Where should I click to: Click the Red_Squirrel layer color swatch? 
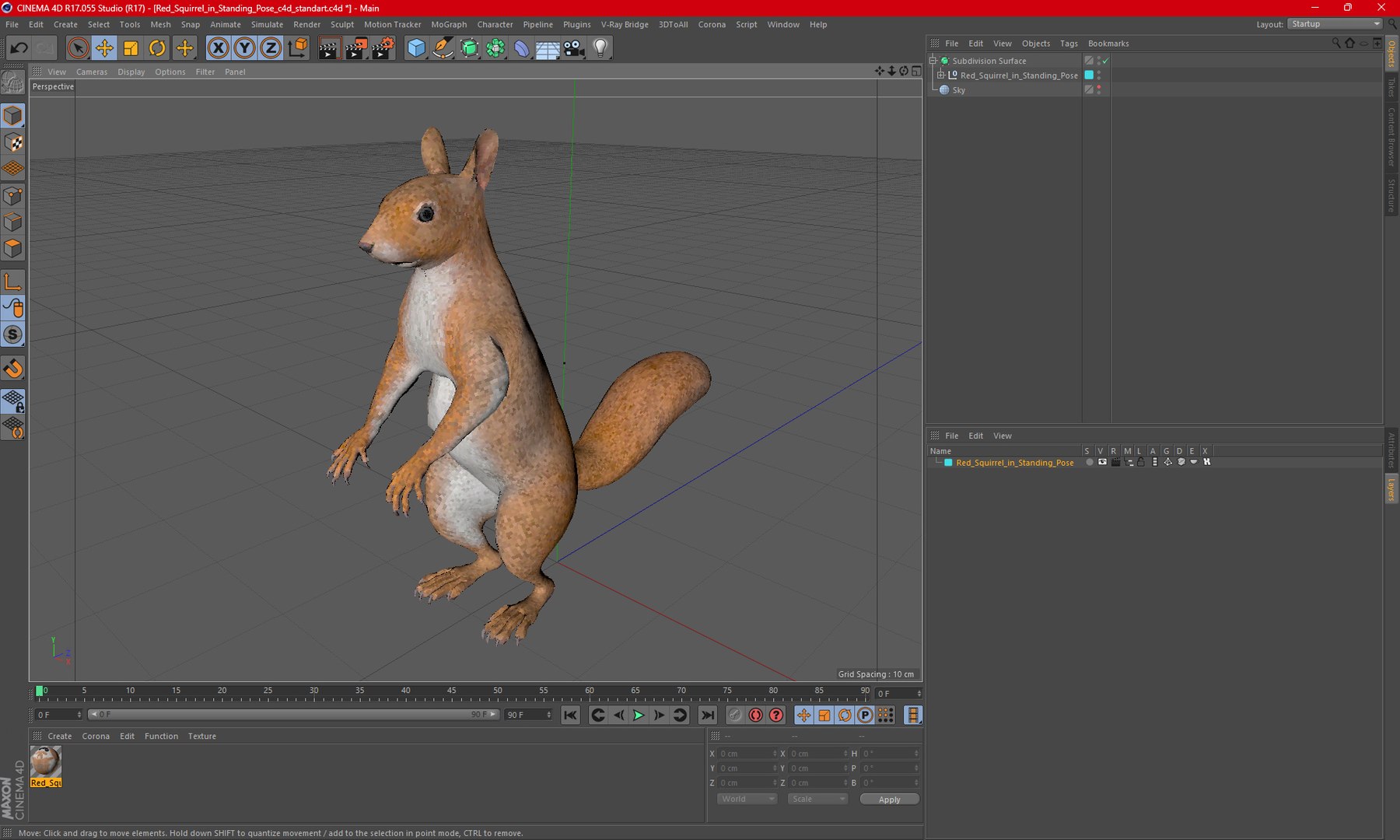948,462
